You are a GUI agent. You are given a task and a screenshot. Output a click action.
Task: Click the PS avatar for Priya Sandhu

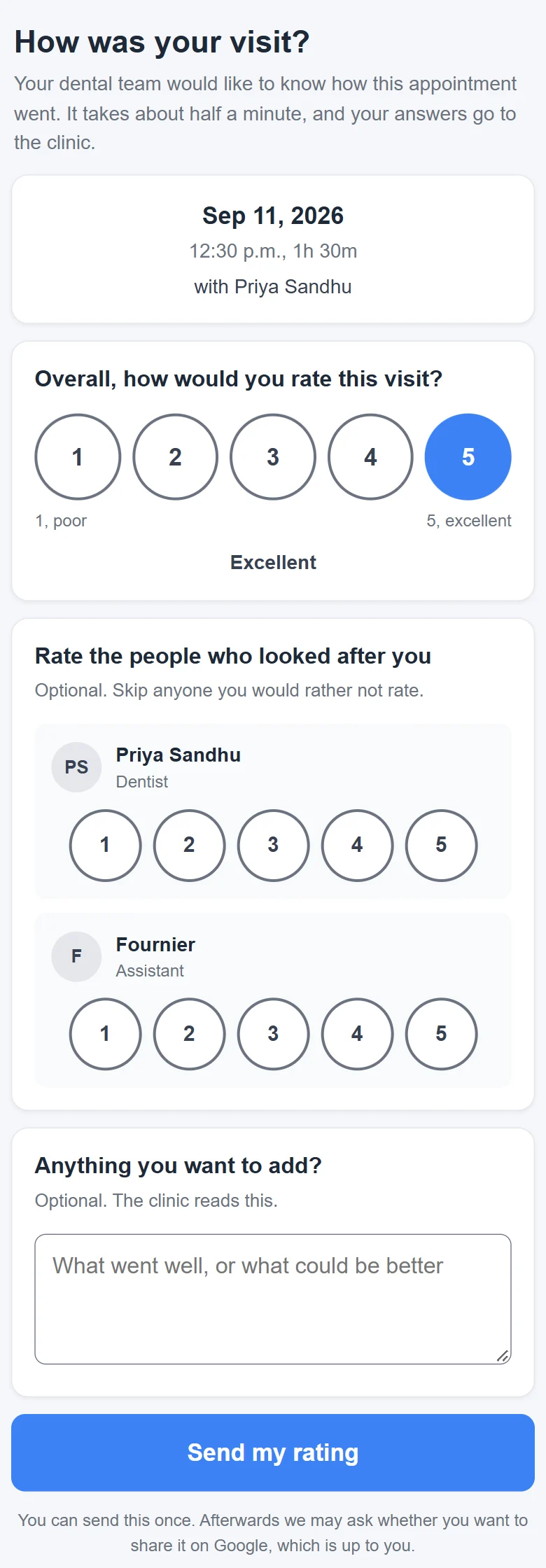pyautogui.click(x=76, y=767)
